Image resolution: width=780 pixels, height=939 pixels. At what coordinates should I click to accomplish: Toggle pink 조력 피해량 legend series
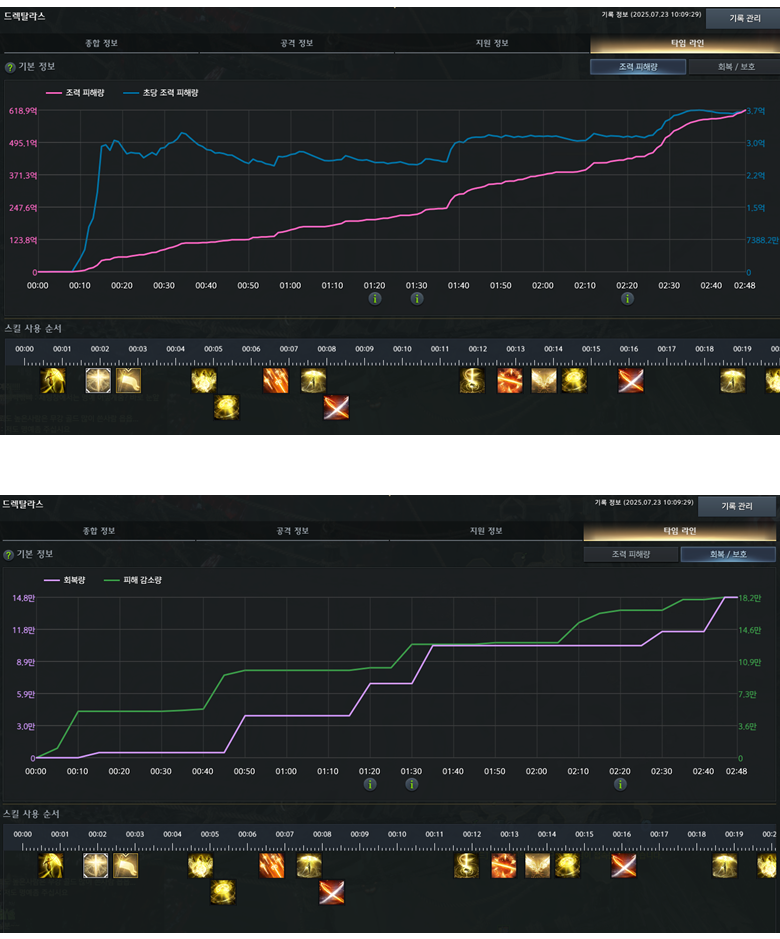point(75,93)
